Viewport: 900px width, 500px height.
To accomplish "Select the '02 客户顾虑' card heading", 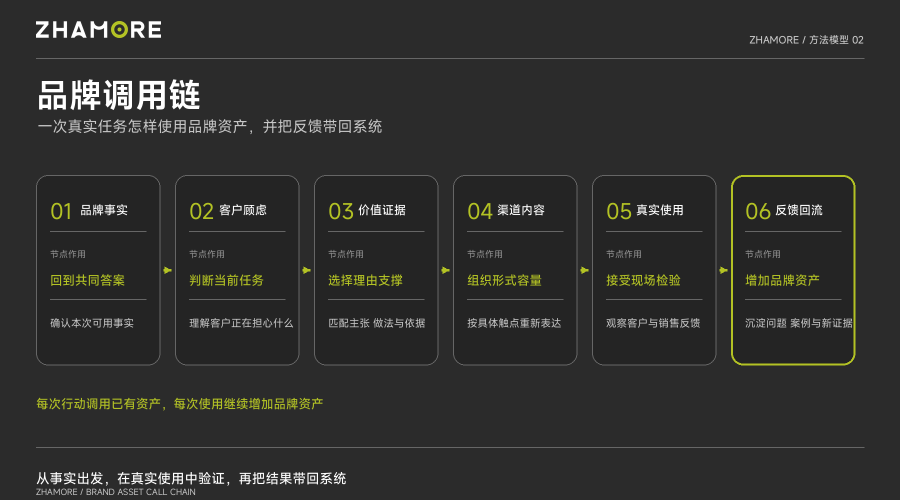I will click(228, 211).
